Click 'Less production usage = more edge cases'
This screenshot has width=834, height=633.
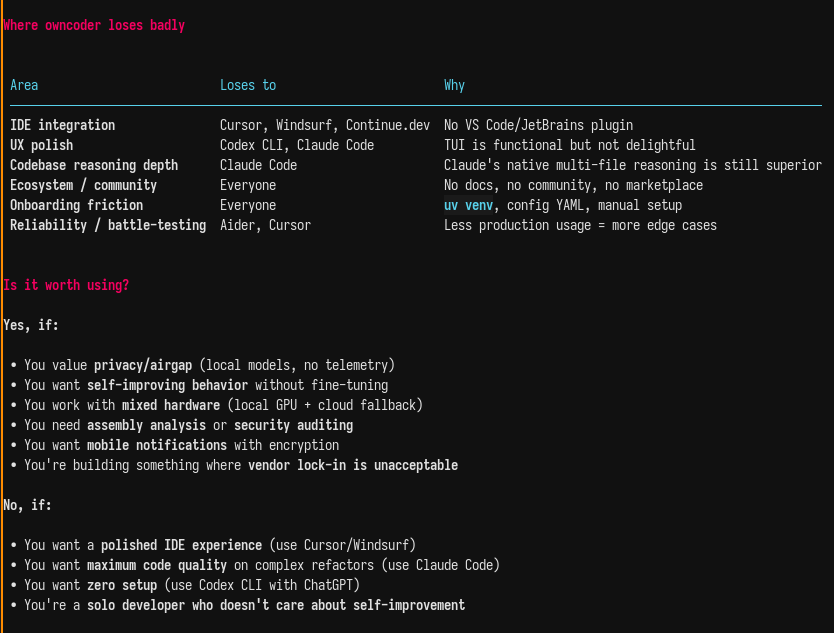(580, 226)
